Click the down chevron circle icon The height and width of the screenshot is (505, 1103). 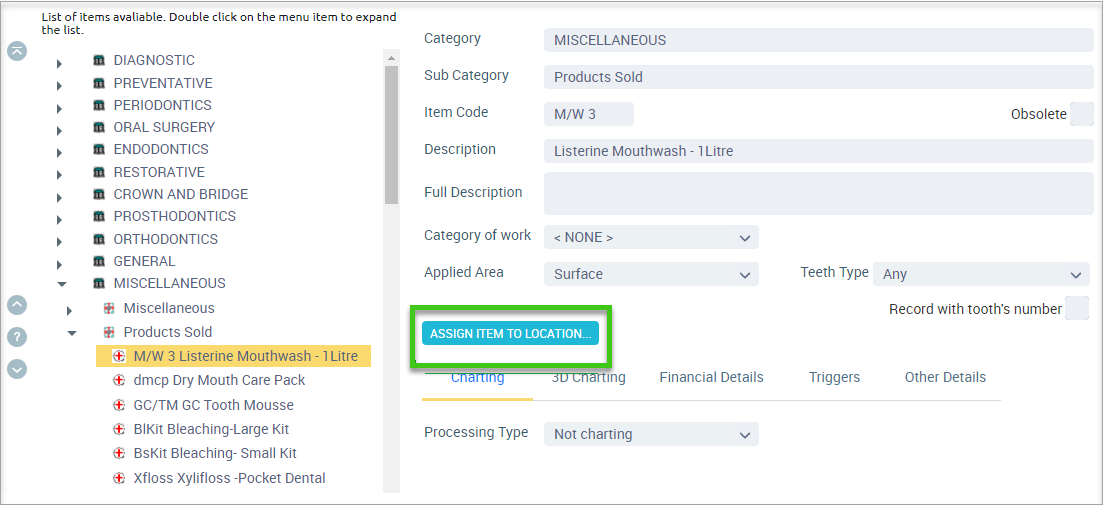(x=17, y=369)
